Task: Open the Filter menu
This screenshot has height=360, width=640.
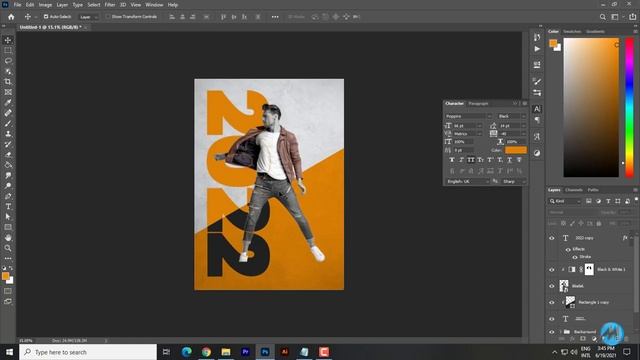Action: [110, 5]
